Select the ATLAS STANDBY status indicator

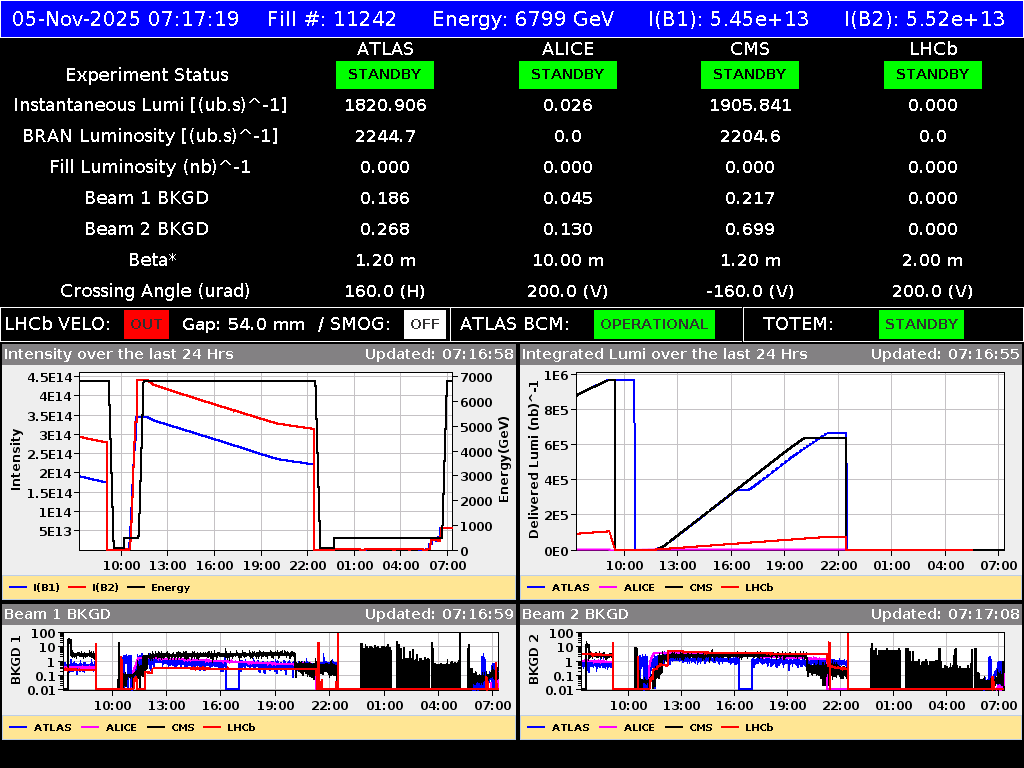385,74
